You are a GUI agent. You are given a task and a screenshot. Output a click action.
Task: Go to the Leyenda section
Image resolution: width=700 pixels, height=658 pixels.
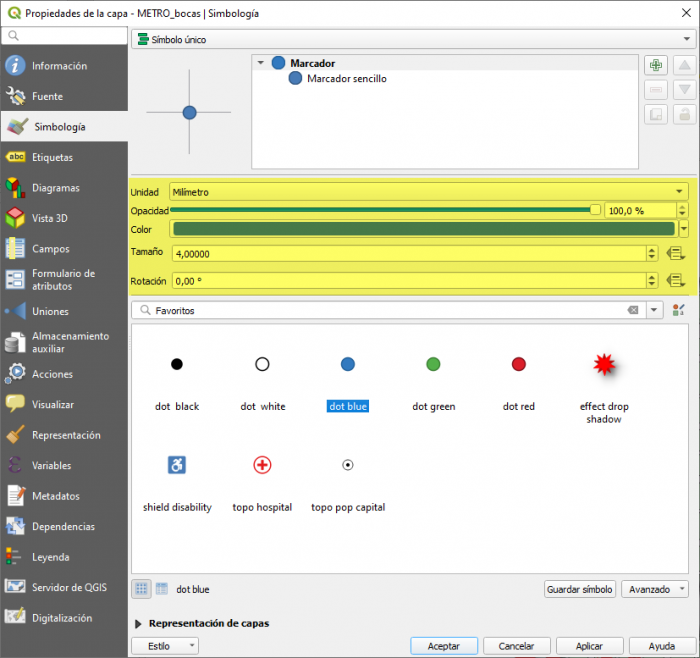point(52,557)
